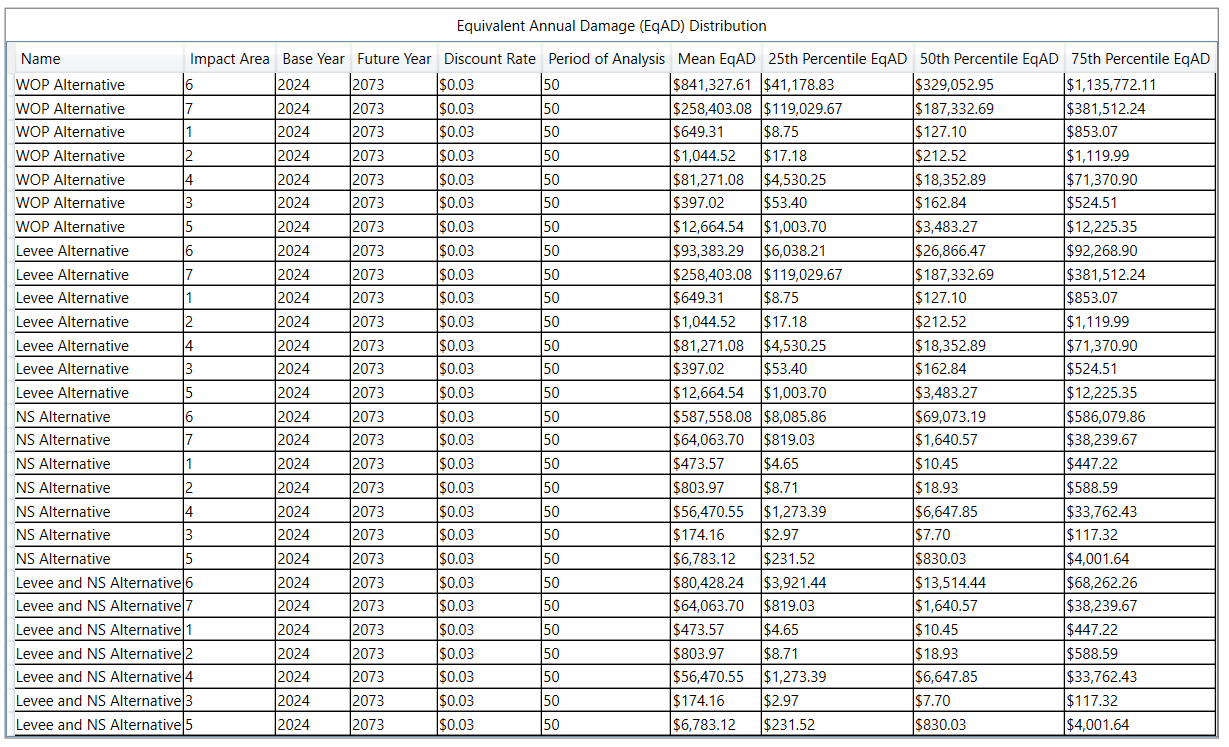Click the 50th Percentile EqAD header

pyautogui.click(x=989, y=59)
